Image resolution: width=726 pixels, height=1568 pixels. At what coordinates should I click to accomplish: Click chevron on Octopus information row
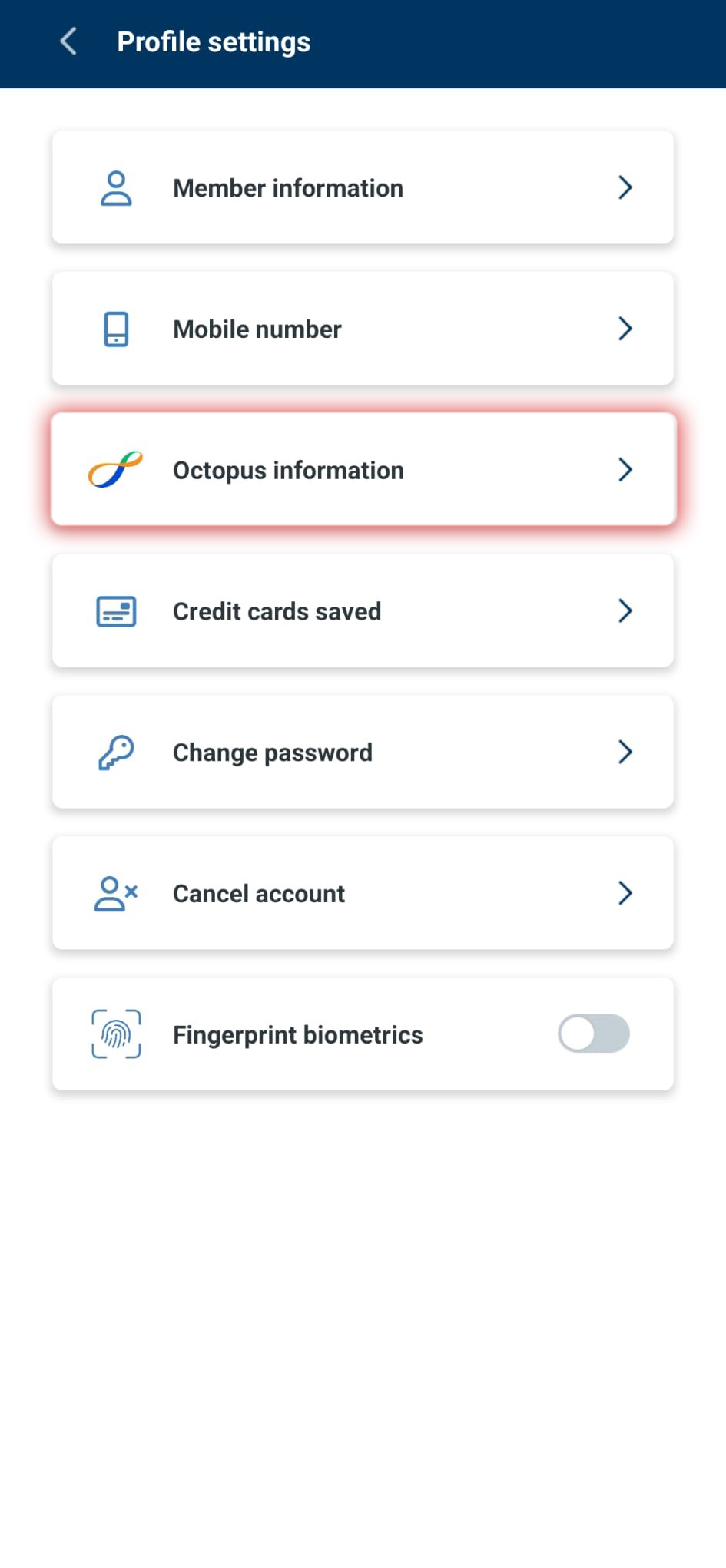pos(625,470)
